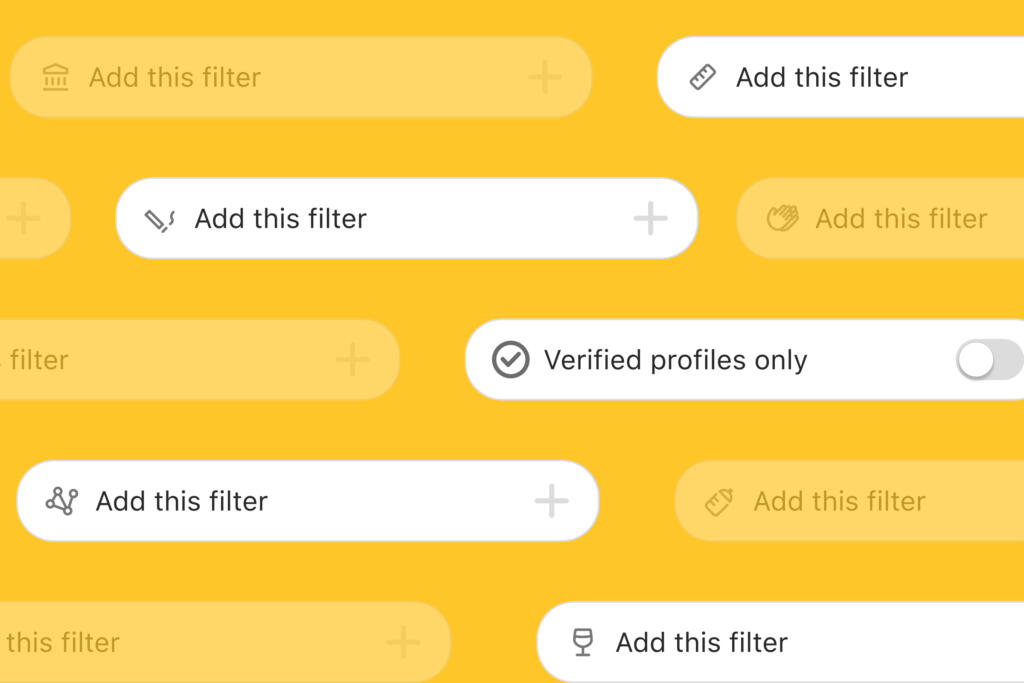
Task: Click the plus on the left-edge partial pill
Action: coord(22,218)
